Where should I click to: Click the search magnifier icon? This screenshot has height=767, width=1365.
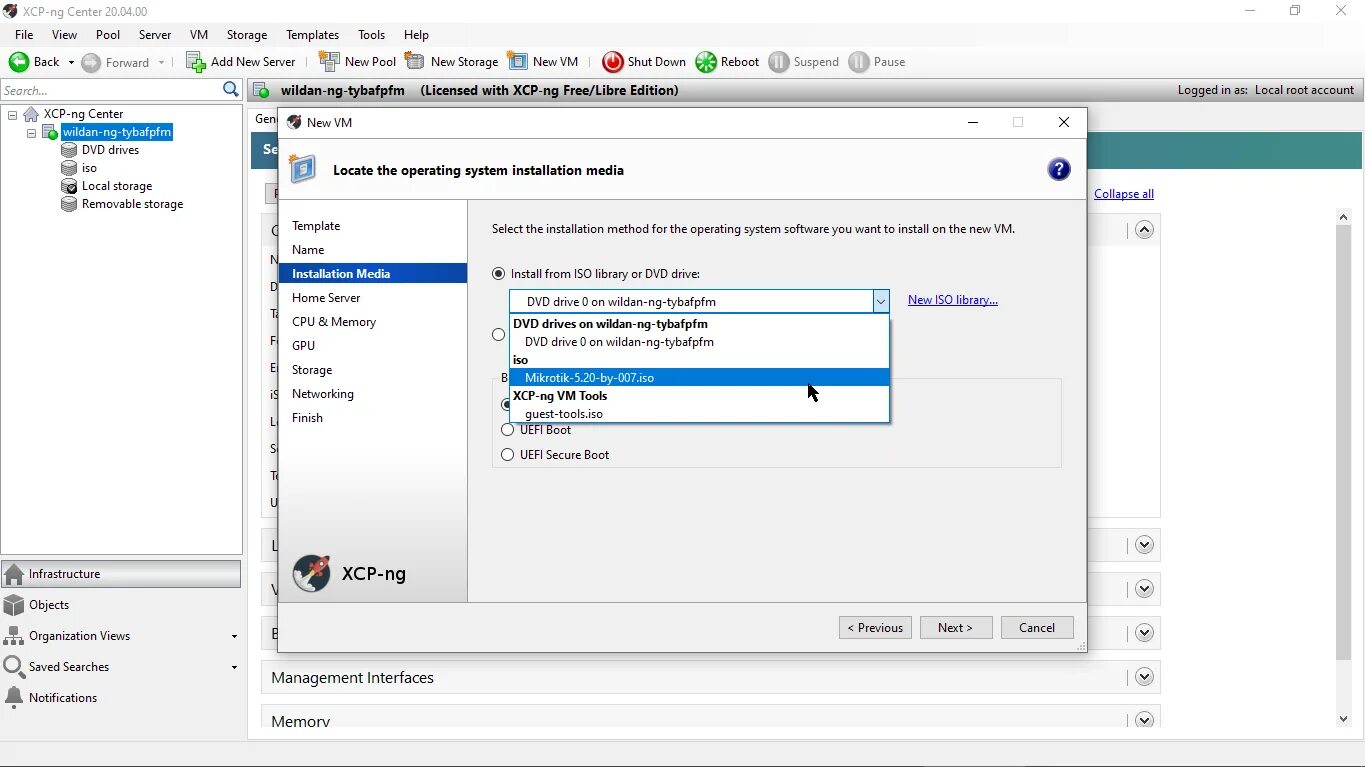[231, 90]
